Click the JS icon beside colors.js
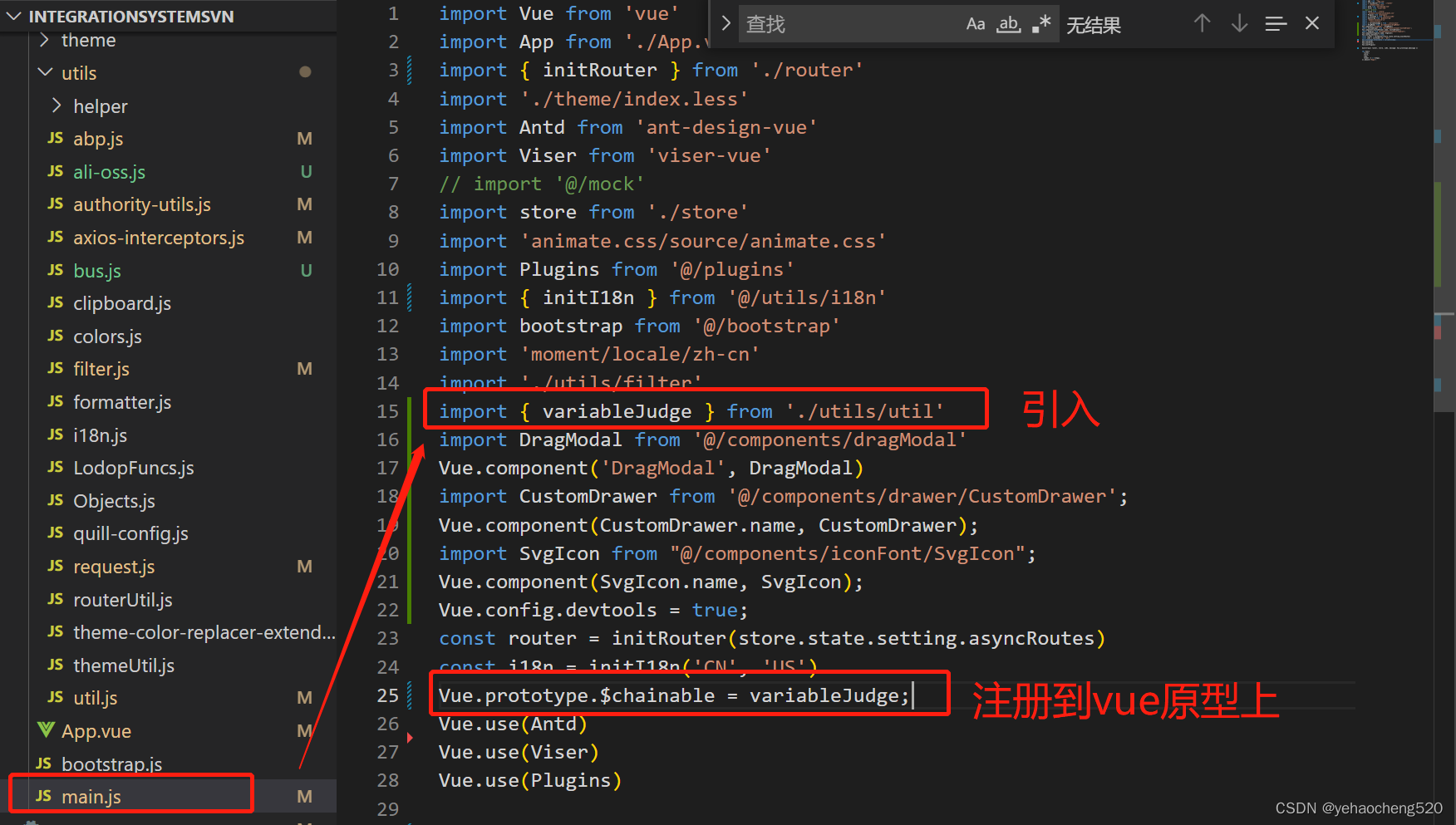The height and width of the screenshot is (825, 1456). point(56,336)
